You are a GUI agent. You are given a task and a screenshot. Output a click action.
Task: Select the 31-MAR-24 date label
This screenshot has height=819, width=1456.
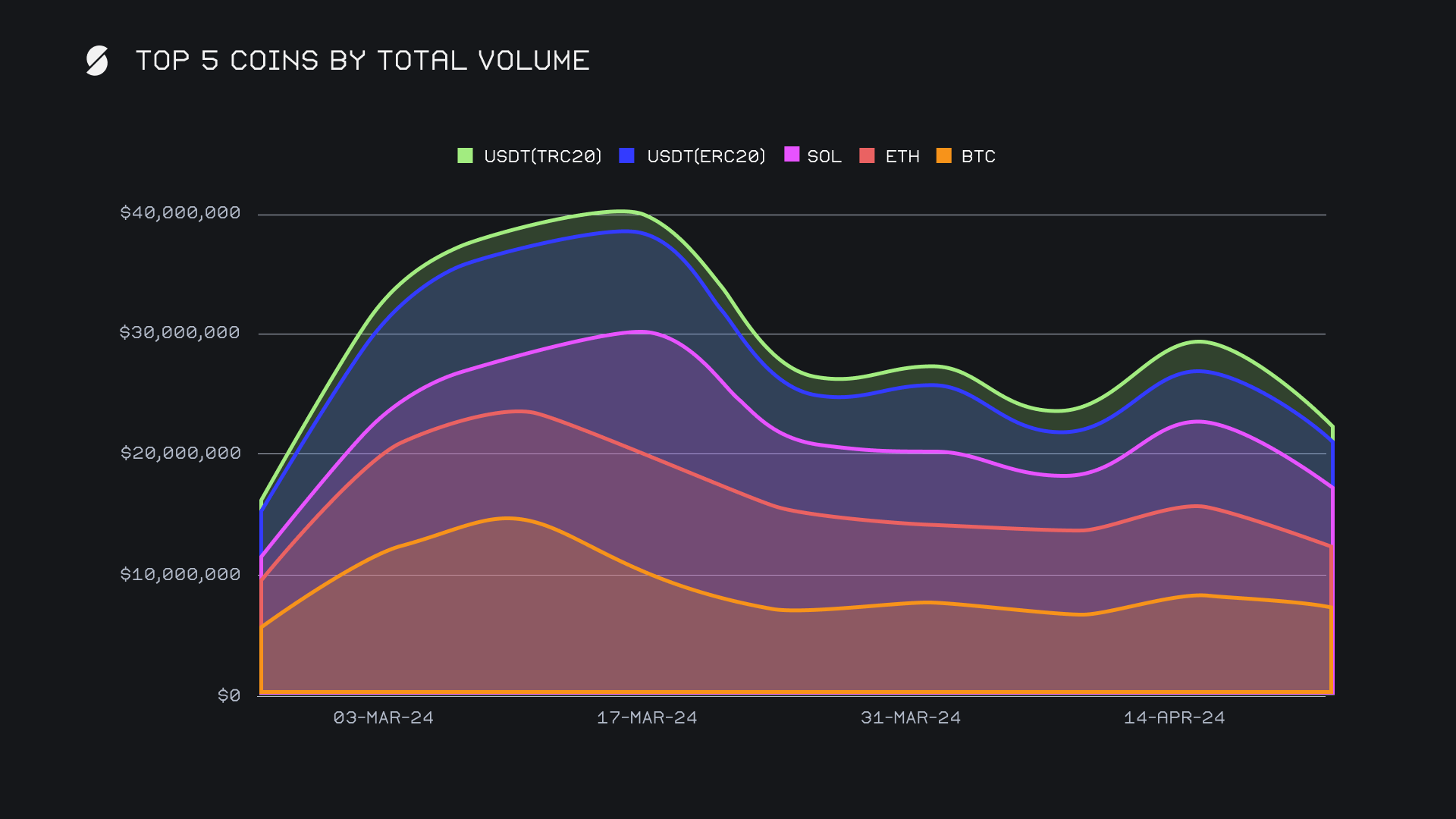pos(910,717)
